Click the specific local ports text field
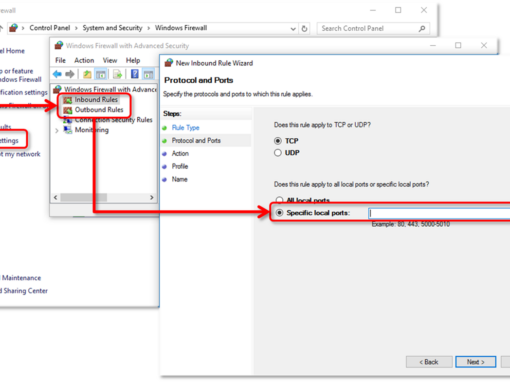This screenshot has height=382, width=510. [x=439, y=213]
